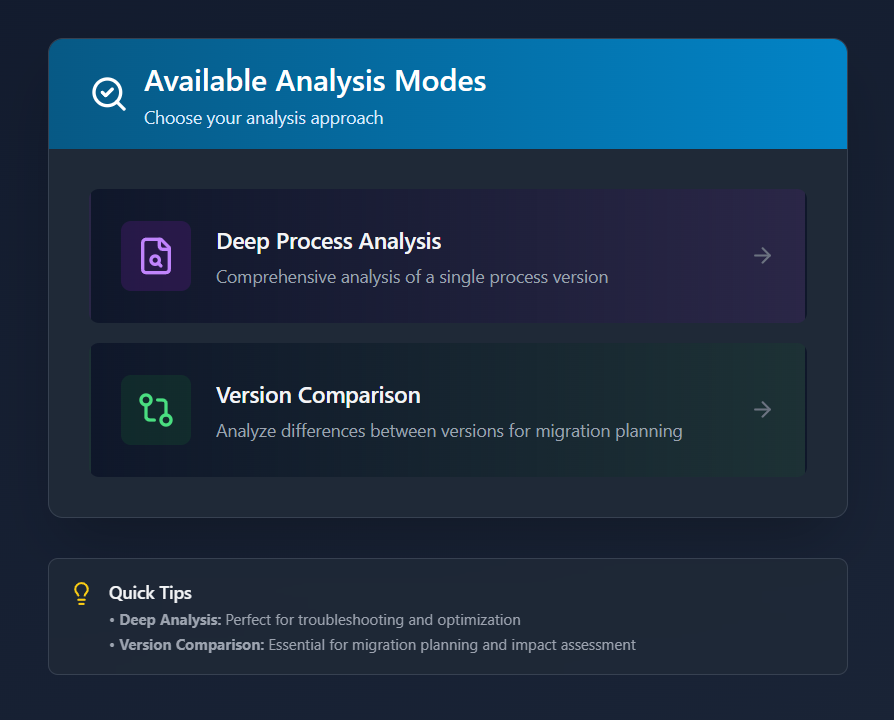894x720 pixels.
Task: Click the purple document search icon
Action: click(x=156, y=256)
